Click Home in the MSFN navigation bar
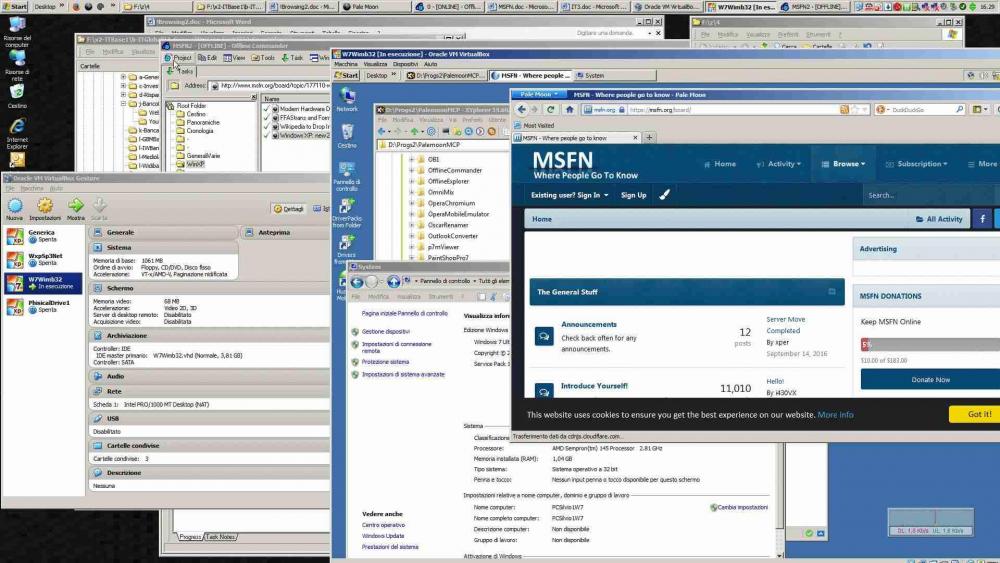 tap(719, 165)
